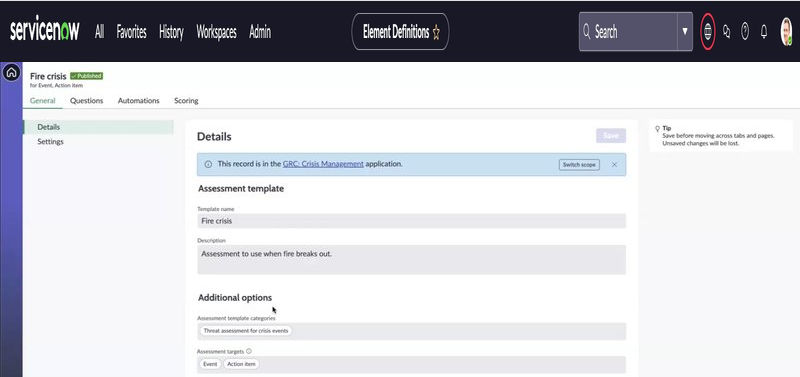The height and width of the screenshot is (377, 800).
Task: Open the globe application scope picker
Action: [x=707, y=32]
